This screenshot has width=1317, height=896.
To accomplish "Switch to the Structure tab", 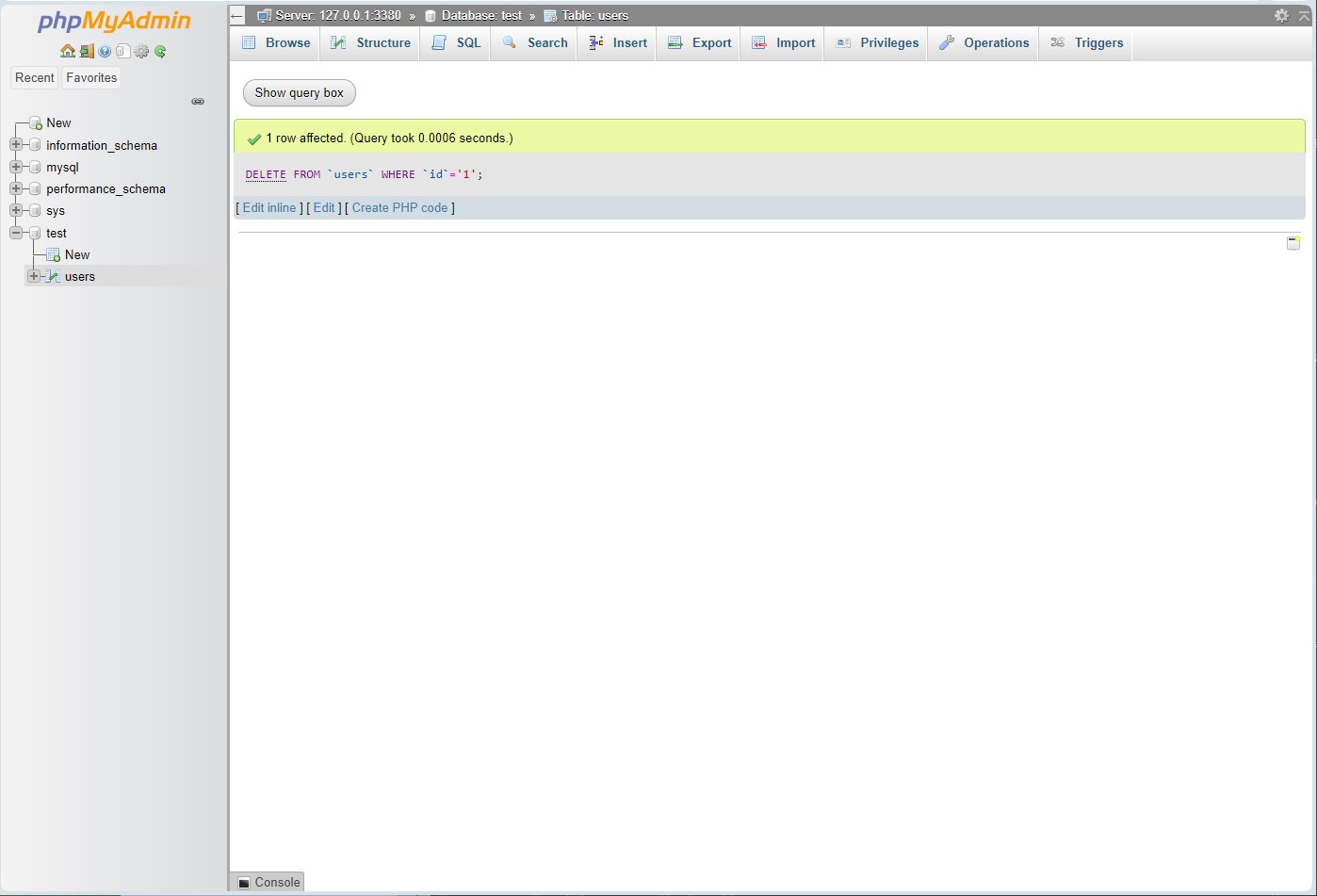I will [381, 42].
